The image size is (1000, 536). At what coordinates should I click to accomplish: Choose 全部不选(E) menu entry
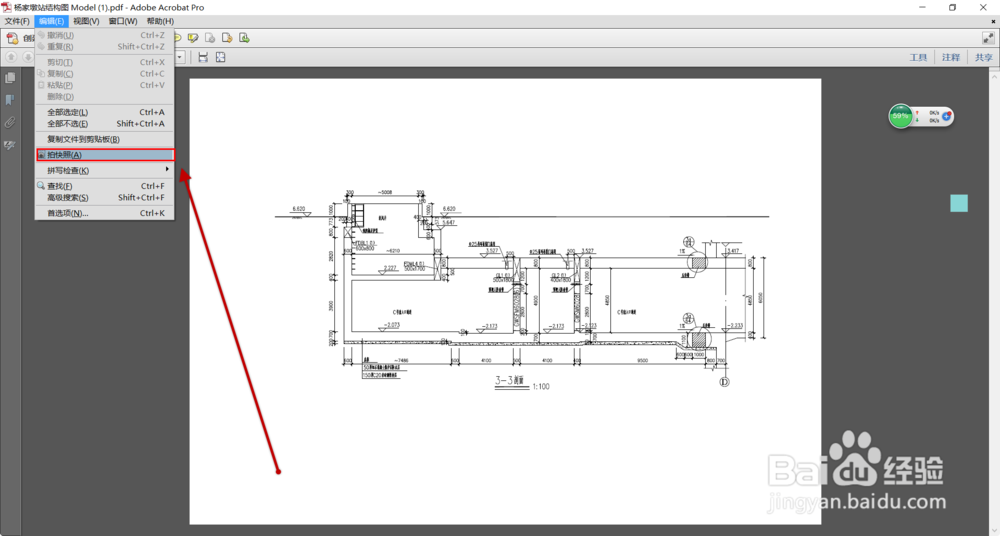105,124
